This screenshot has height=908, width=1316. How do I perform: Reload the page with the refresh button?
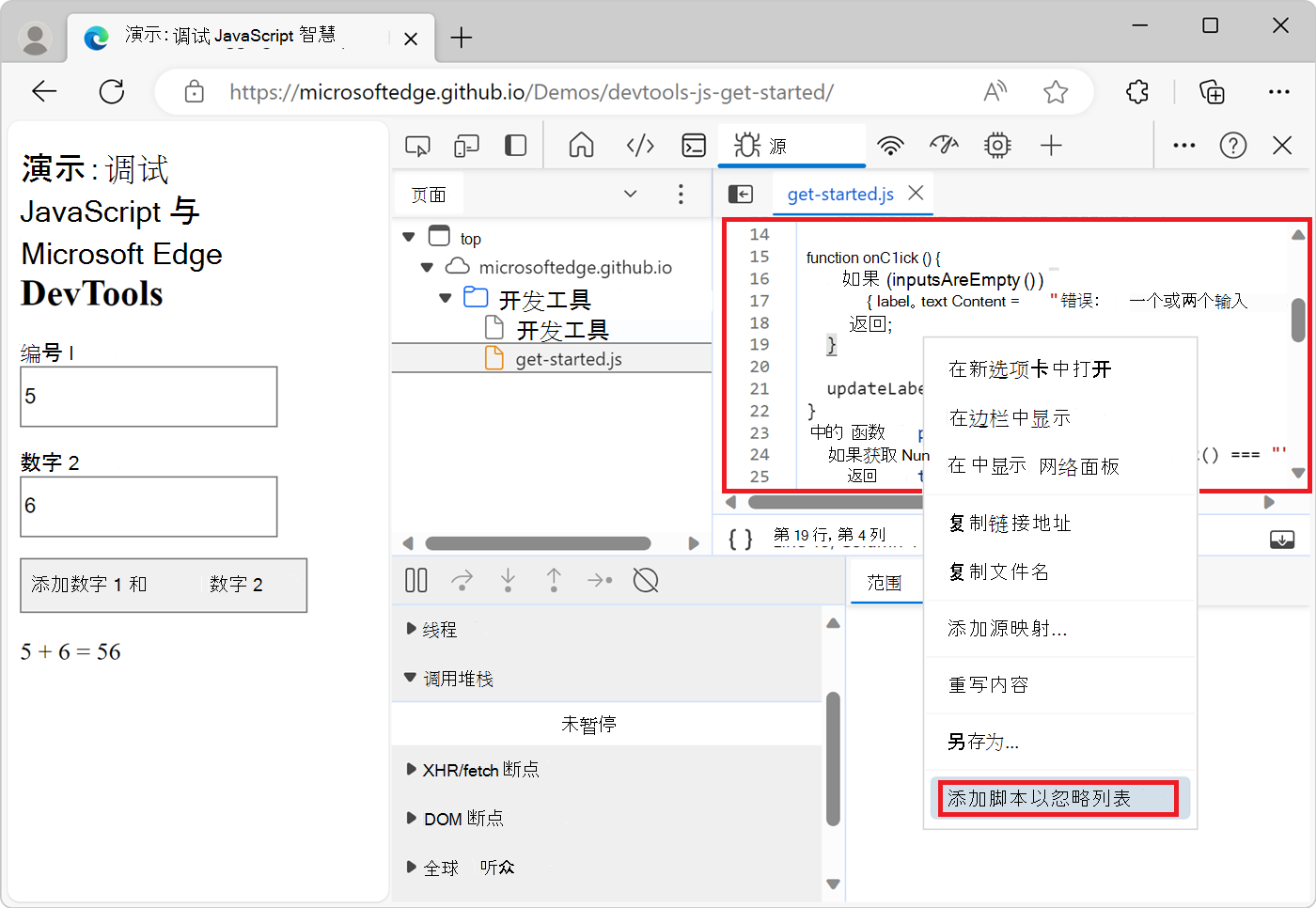[112, 91]
